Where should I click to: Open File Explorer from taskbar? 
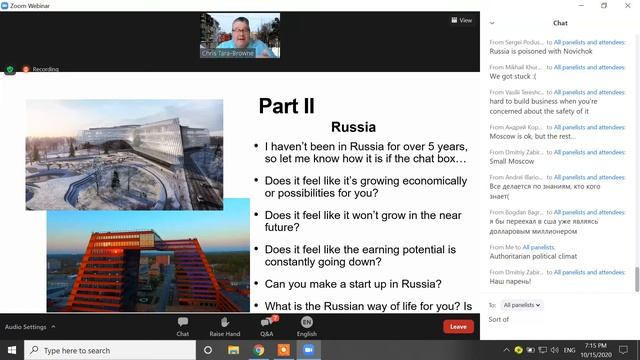233,350
